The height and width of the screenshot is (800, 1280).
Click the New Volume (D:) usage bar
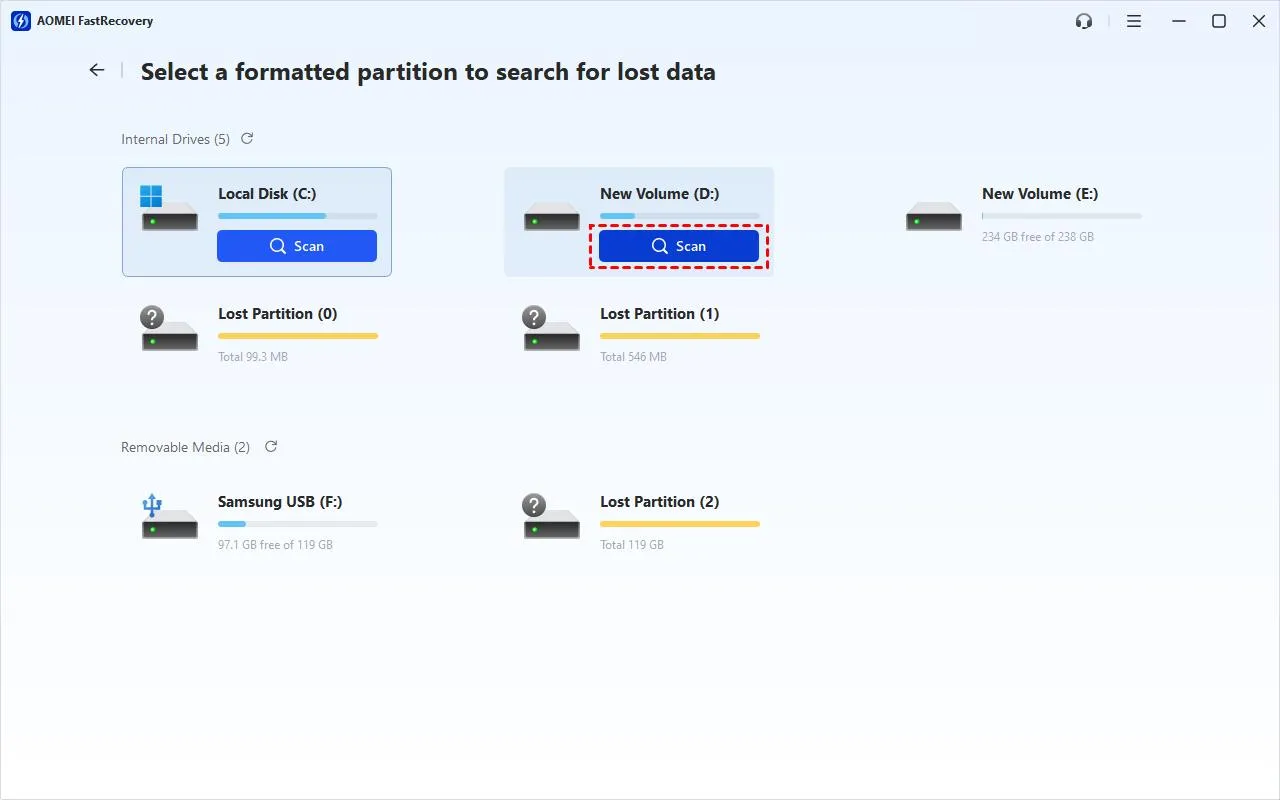(x=680, y=216)
